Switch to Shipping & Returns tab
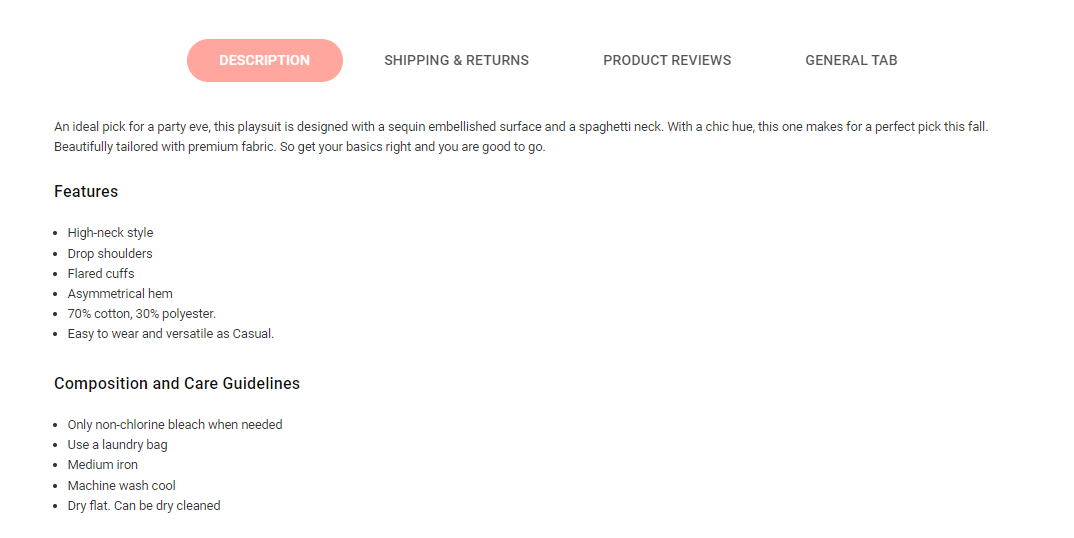 pyautogui.click(x=456, y=60)
